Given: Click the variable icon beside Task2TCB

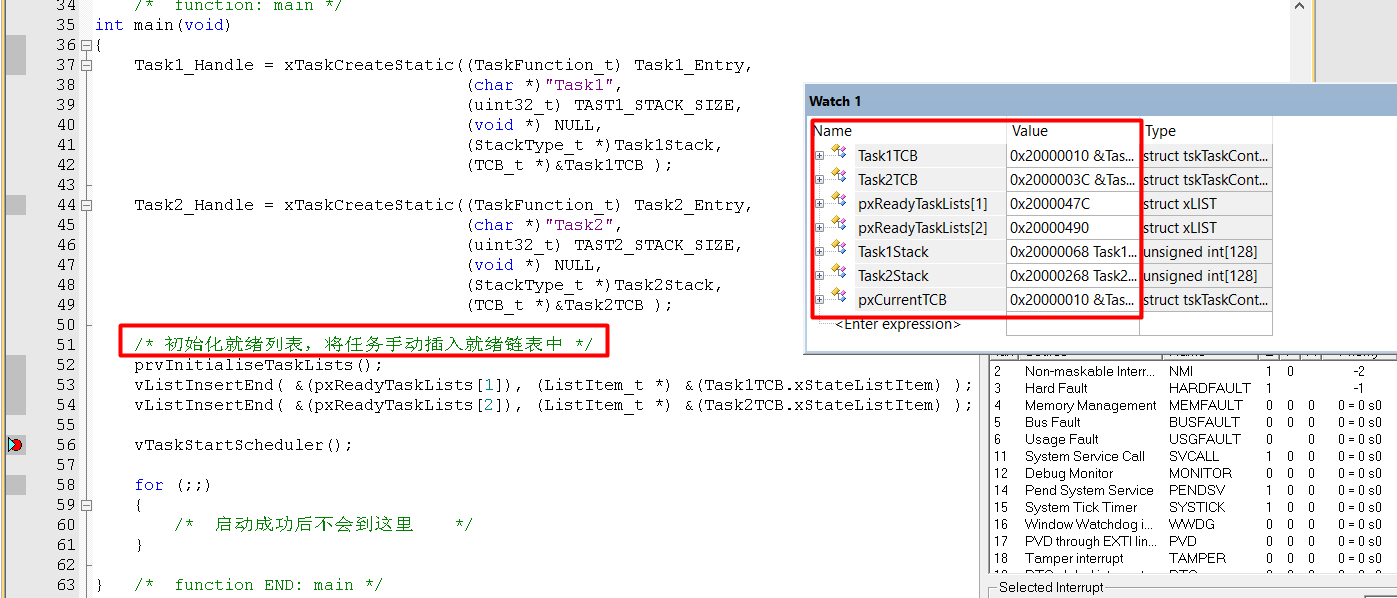Looking at the screenshot, I should coord(839,178).
